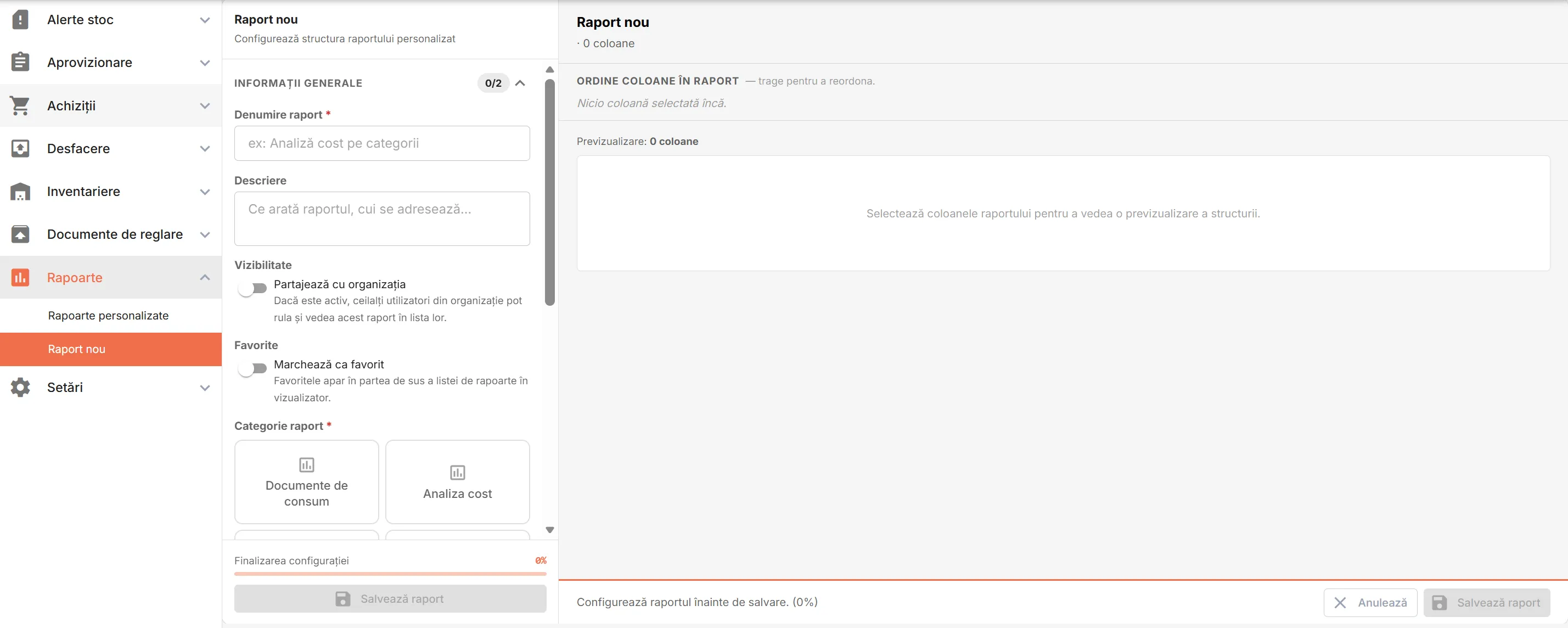Viewport: 1568px width, 628px height.
Task: Expand the Desfacere menu chevron
Action: pyautogui.click(x=205, y=149)
